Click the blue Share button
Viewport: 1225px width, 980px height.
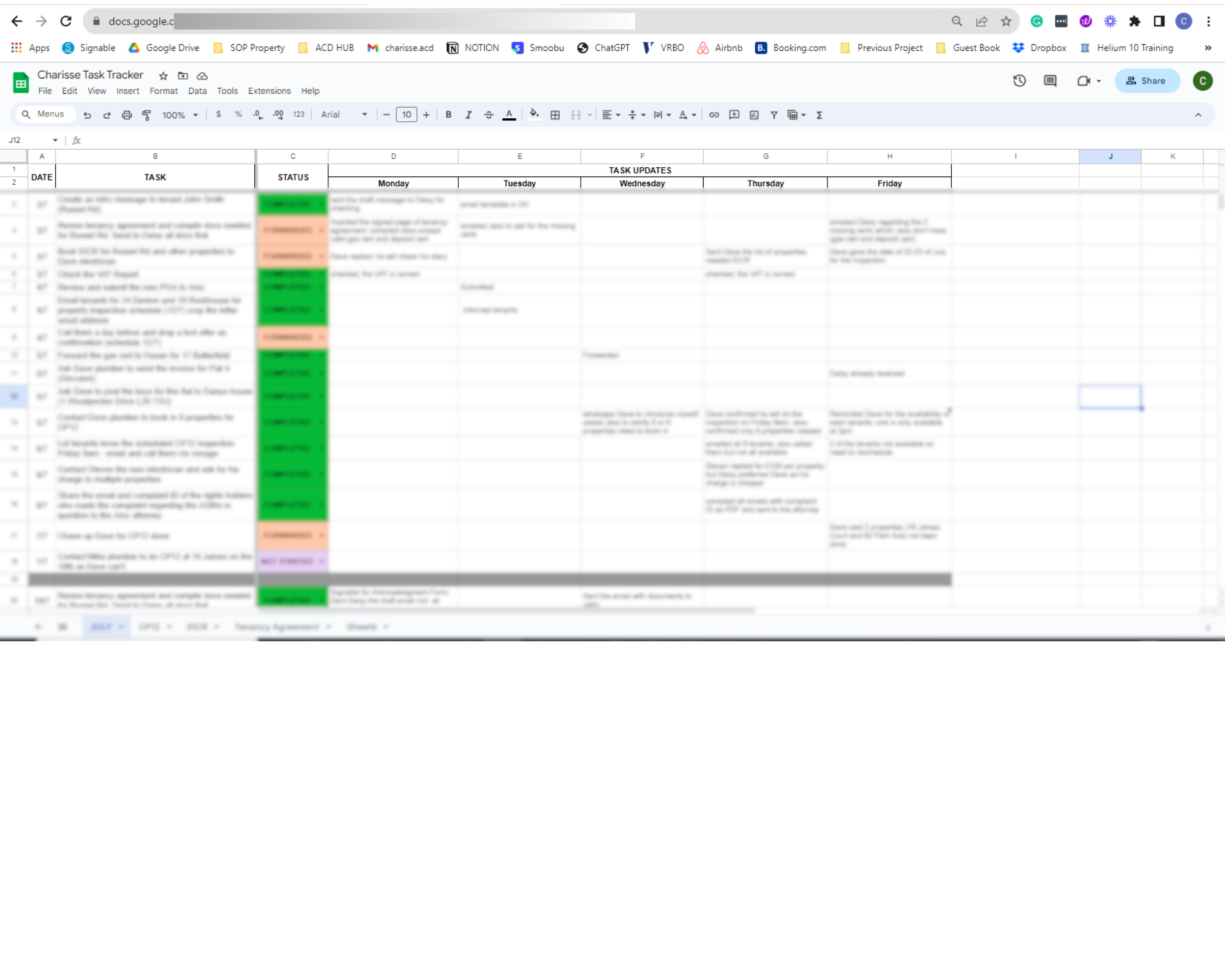pos(1147,81)
